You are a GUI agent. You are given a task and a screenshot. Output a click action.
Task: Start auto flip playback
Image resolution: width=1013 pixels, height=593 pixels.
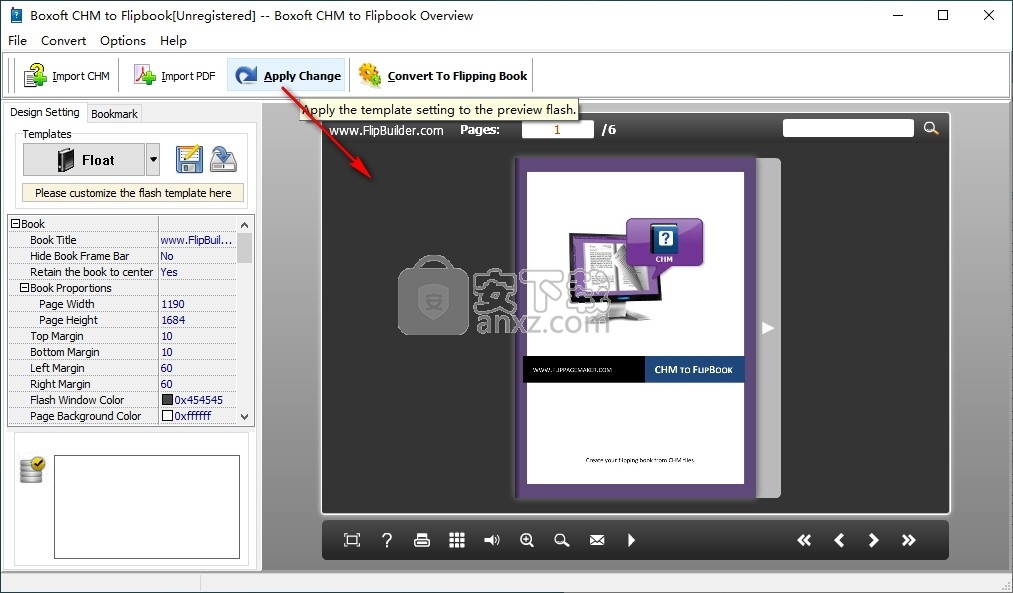631,540
